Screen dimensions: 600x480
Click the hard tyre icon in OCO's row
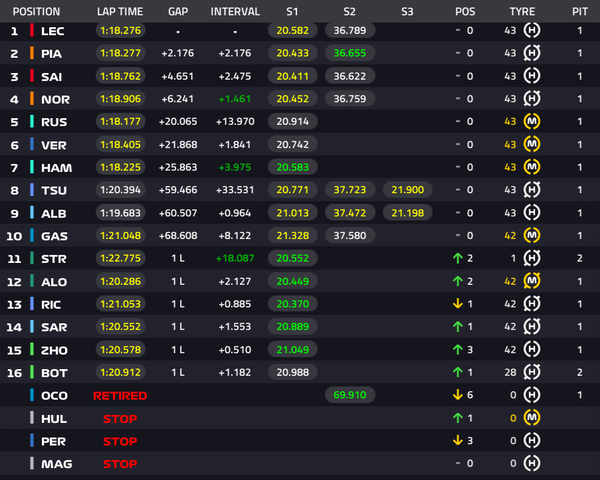[x=532, y=395]
